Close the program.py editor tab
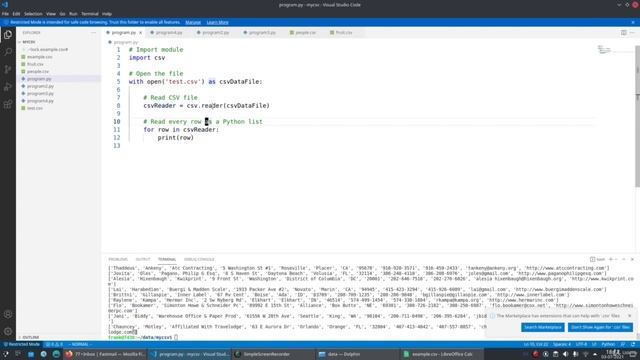The height and width of the screenshot is (360, 640). pyautogui.click(x=140, y=33)
